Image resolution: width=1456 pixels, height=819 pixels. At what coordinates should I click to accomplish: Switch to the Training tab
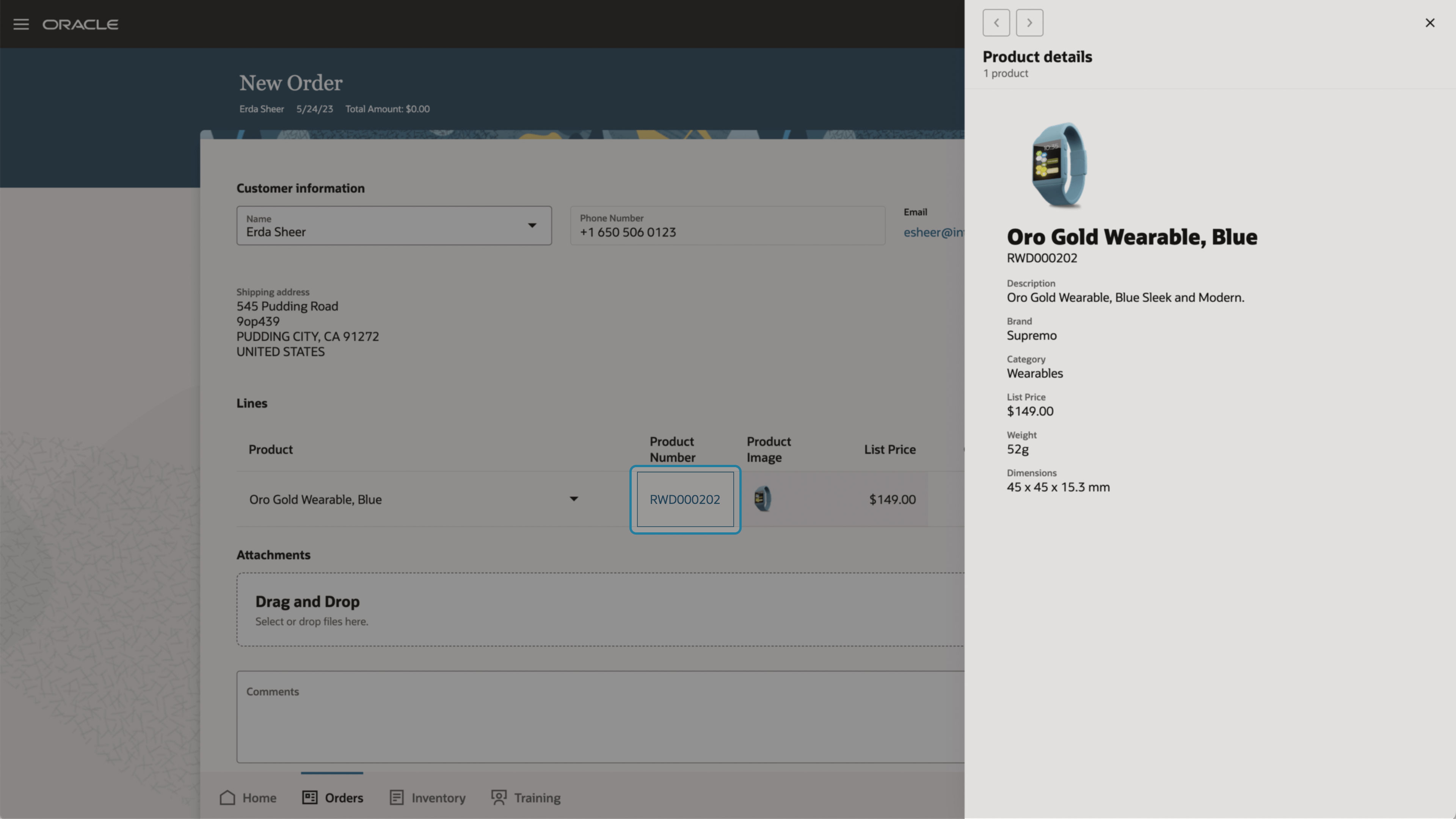point(537,798)
